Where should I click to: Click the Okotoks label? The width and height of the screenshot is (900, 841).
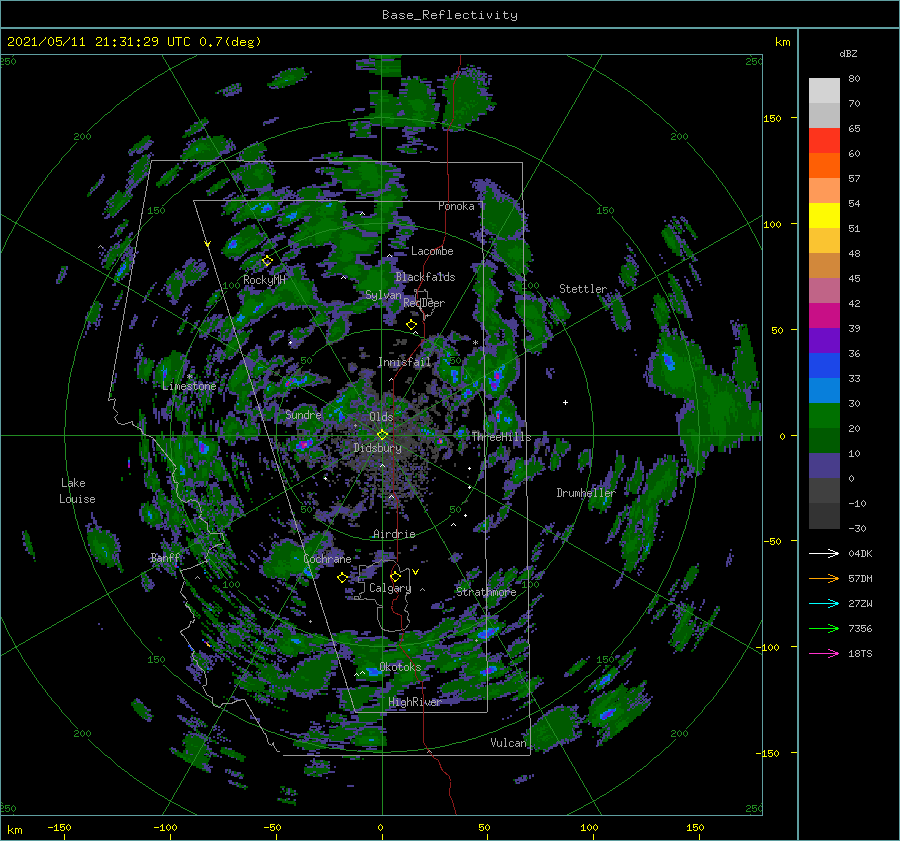pyautogui.click(x=400, y=667)
